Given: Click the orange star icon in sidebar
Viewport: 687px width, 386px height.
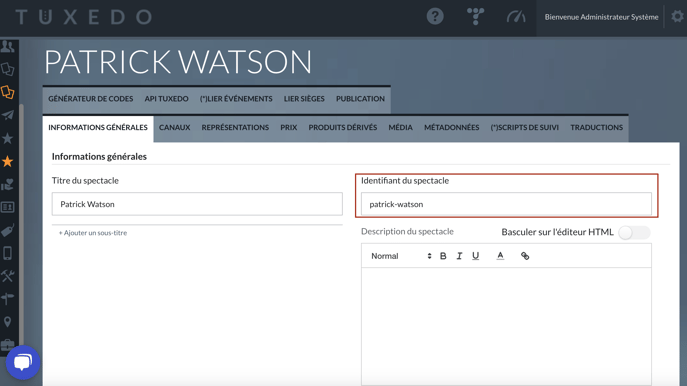Looking at the screenshot, I should pos(7,162).
